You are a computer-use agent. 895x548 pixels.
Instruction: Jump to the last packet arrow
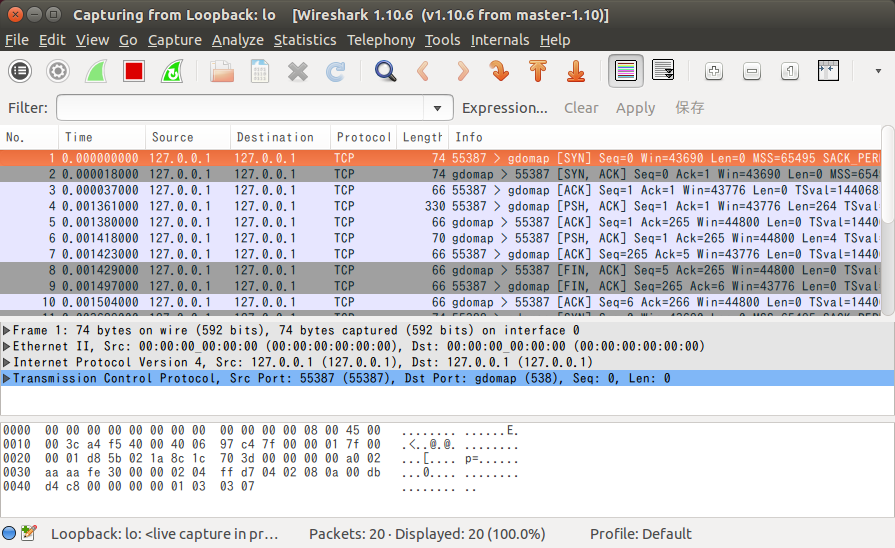[x=576, y=71]
